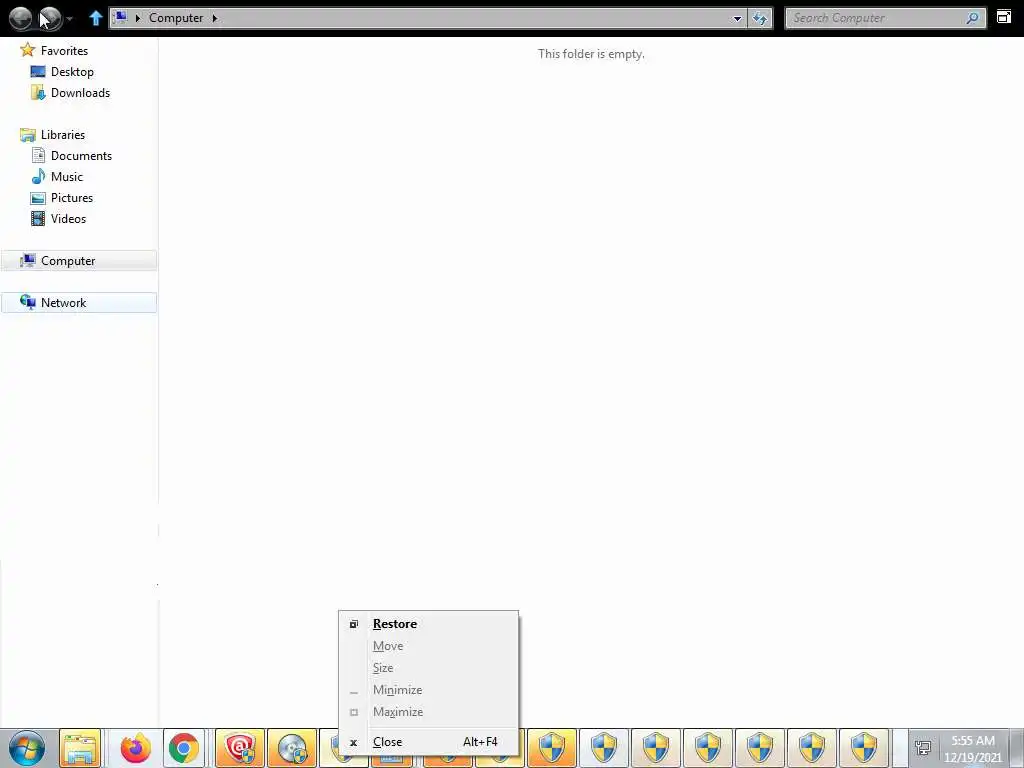Choose Restore from the context menu
The width and height of the screenshot is (1024, 768).
[428, 624]
